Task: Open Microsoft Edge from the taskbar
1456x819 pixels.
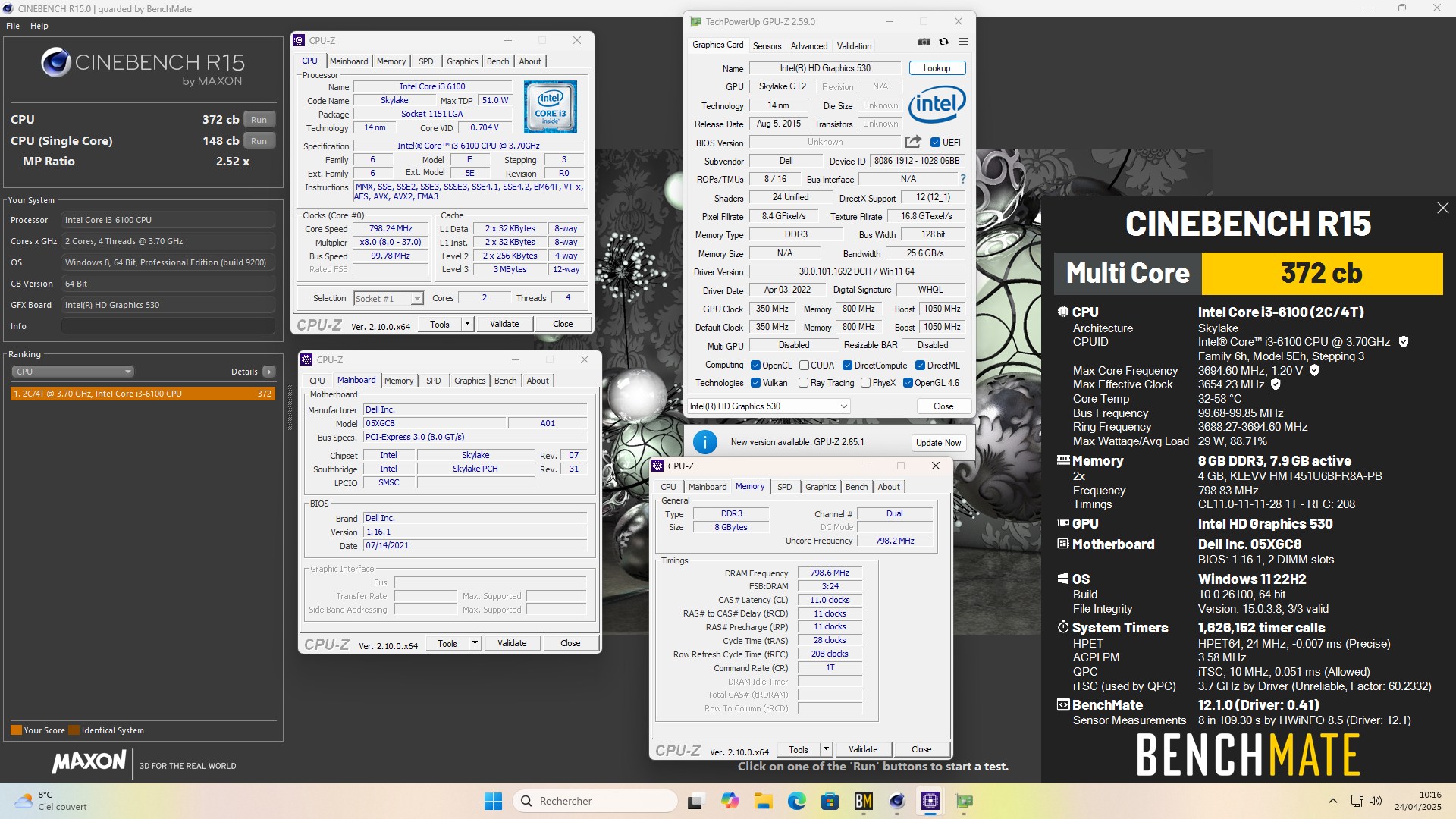Action: tap(796, 801)
